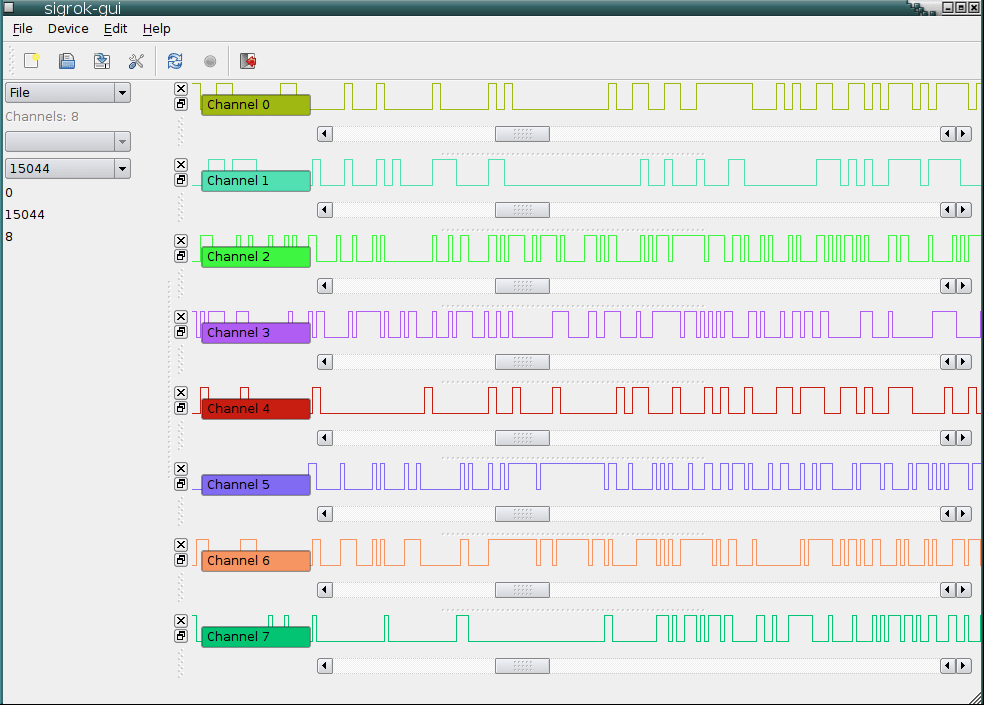Open the Edit menu

tap(114, 29)
